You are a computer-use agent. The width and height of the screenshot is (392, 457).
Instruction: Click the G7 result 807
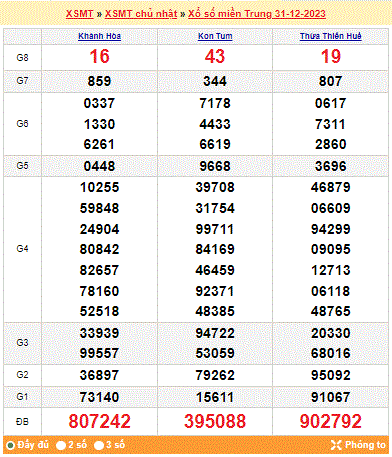331,81
